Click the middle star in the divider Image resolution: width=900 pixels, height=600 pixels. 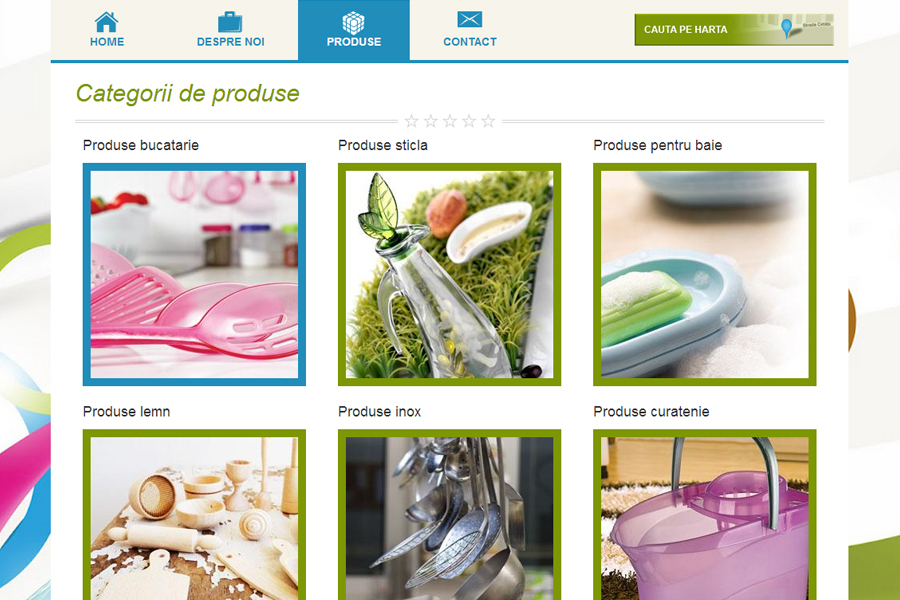coord(450,121)
